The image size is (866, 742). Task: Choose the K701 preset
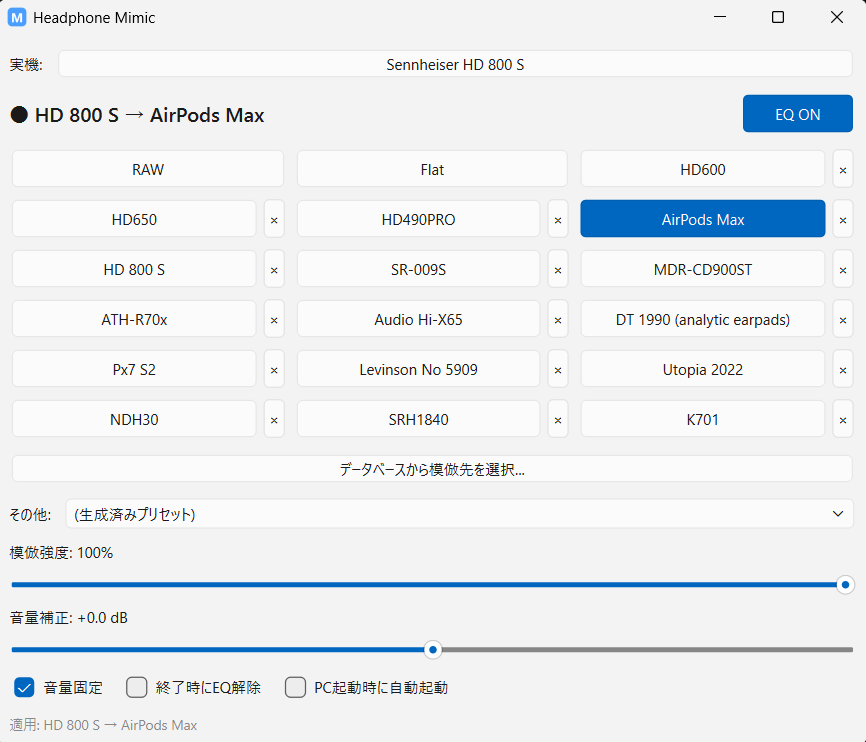point(703,419)
